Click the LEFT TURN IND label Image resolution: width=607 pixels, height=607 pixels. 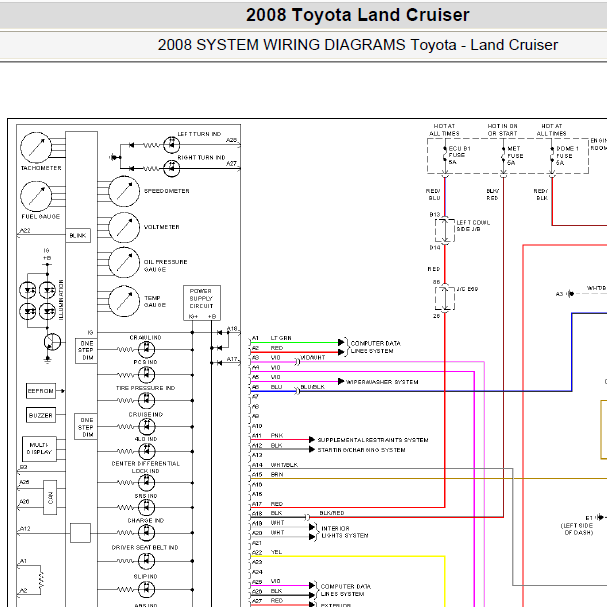point(199,134)
